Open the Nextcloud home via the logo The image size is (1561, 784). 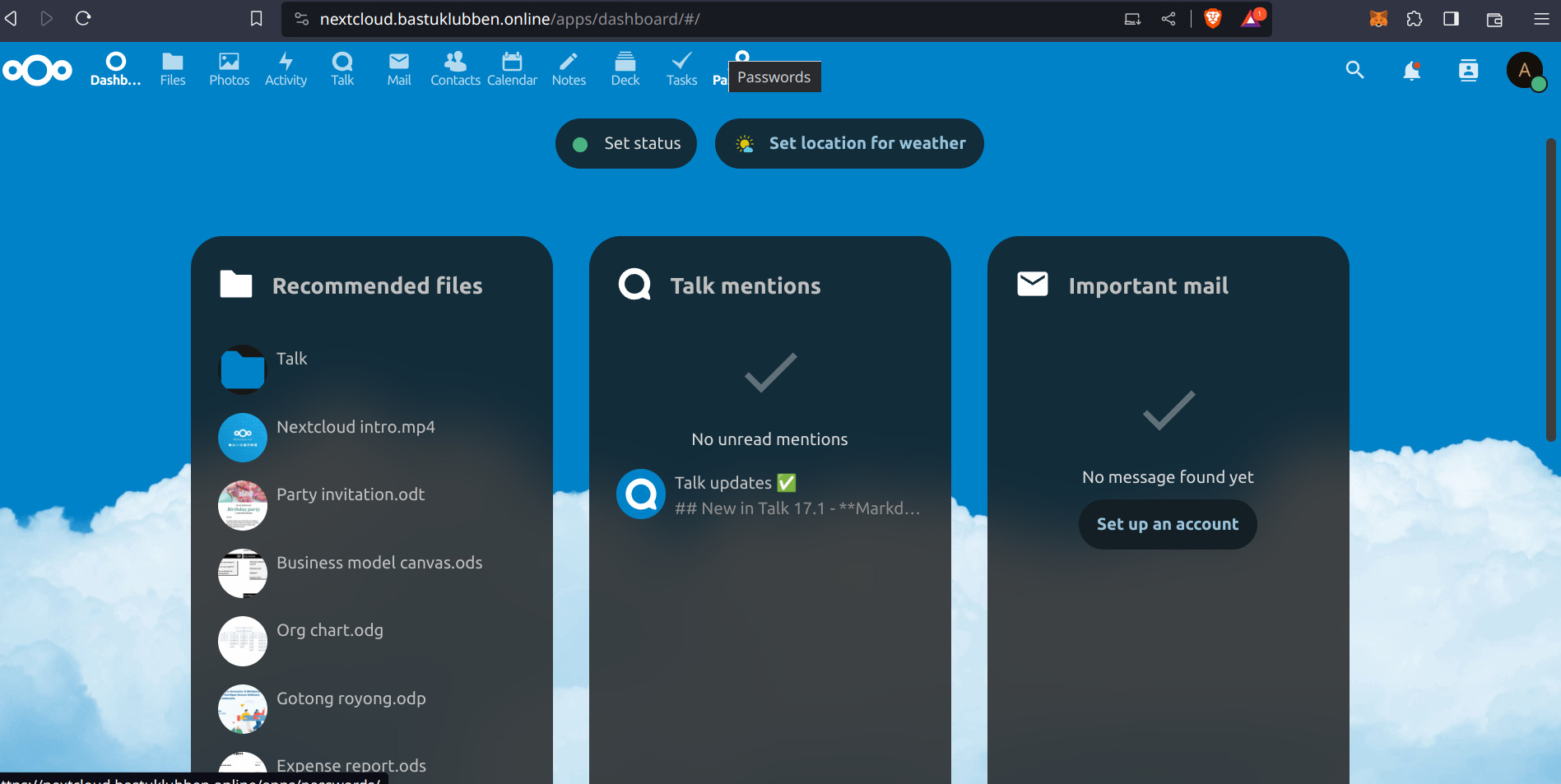point(37,70)
